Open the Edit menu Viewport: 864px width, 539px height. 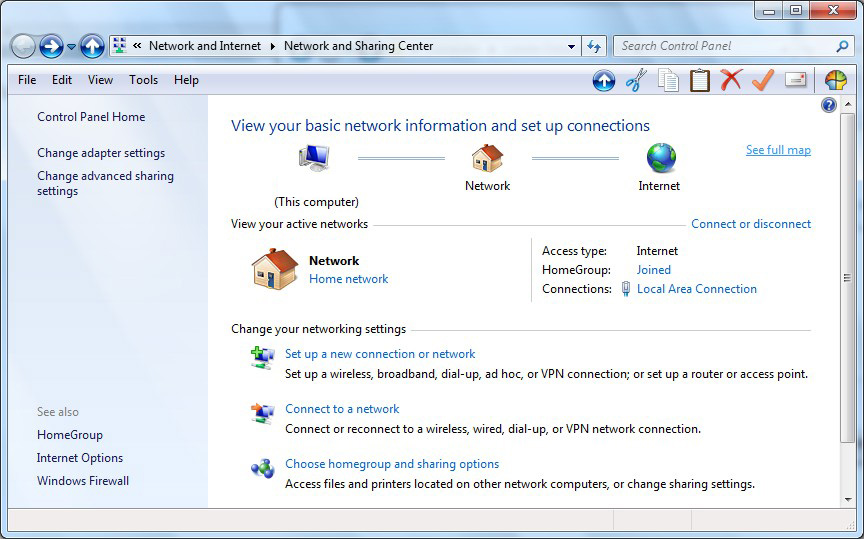[62, 80]
